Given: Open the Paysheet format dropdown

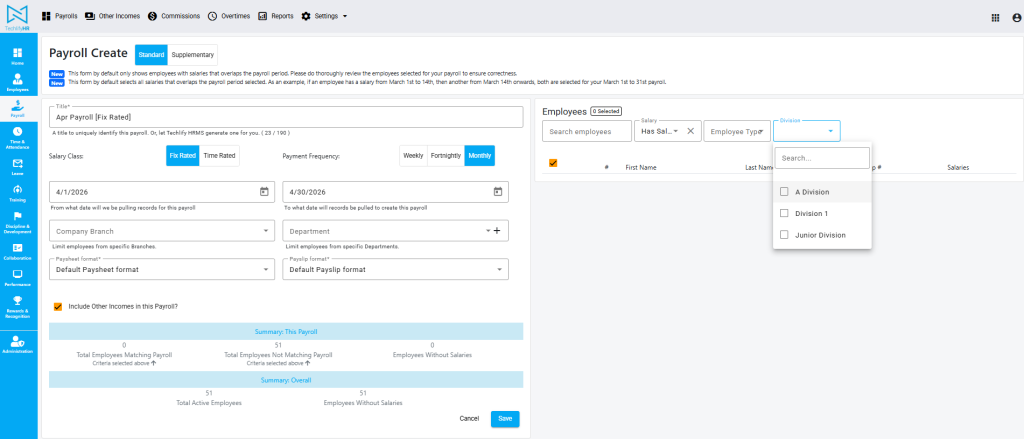Looking at the screenshot, I should pyautogui.click(x=266, y=270).
